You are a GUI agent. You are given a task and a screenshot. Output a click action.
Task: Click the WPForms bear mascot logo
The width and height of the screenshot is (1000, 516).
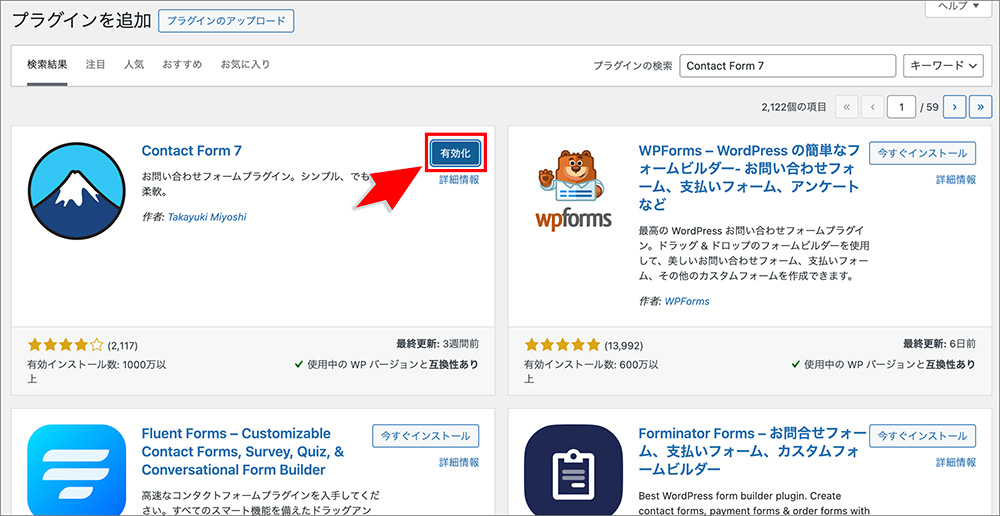573,190
